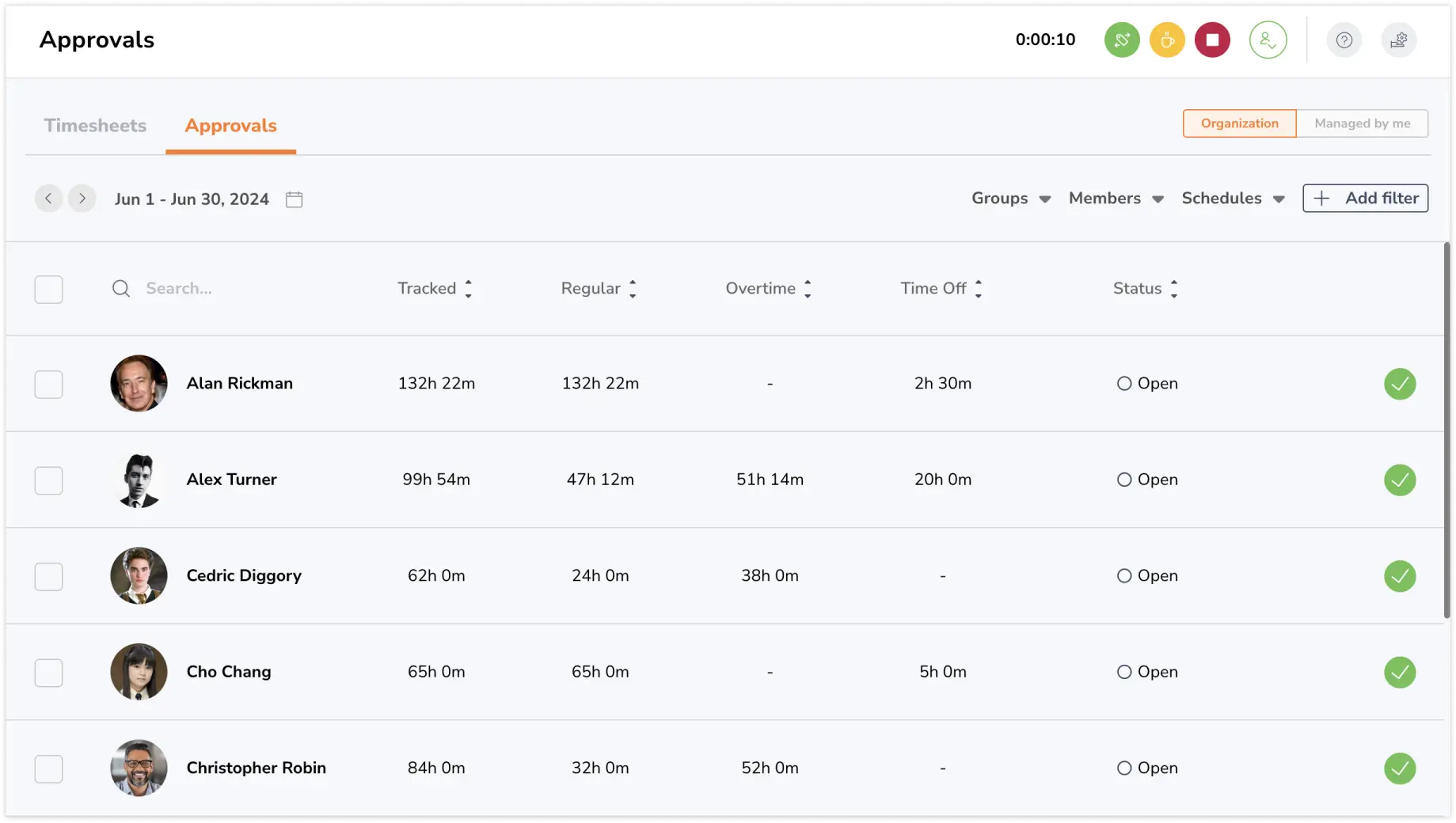Click Christopher Robin's 52h 0m overtime value

point(769,768)
